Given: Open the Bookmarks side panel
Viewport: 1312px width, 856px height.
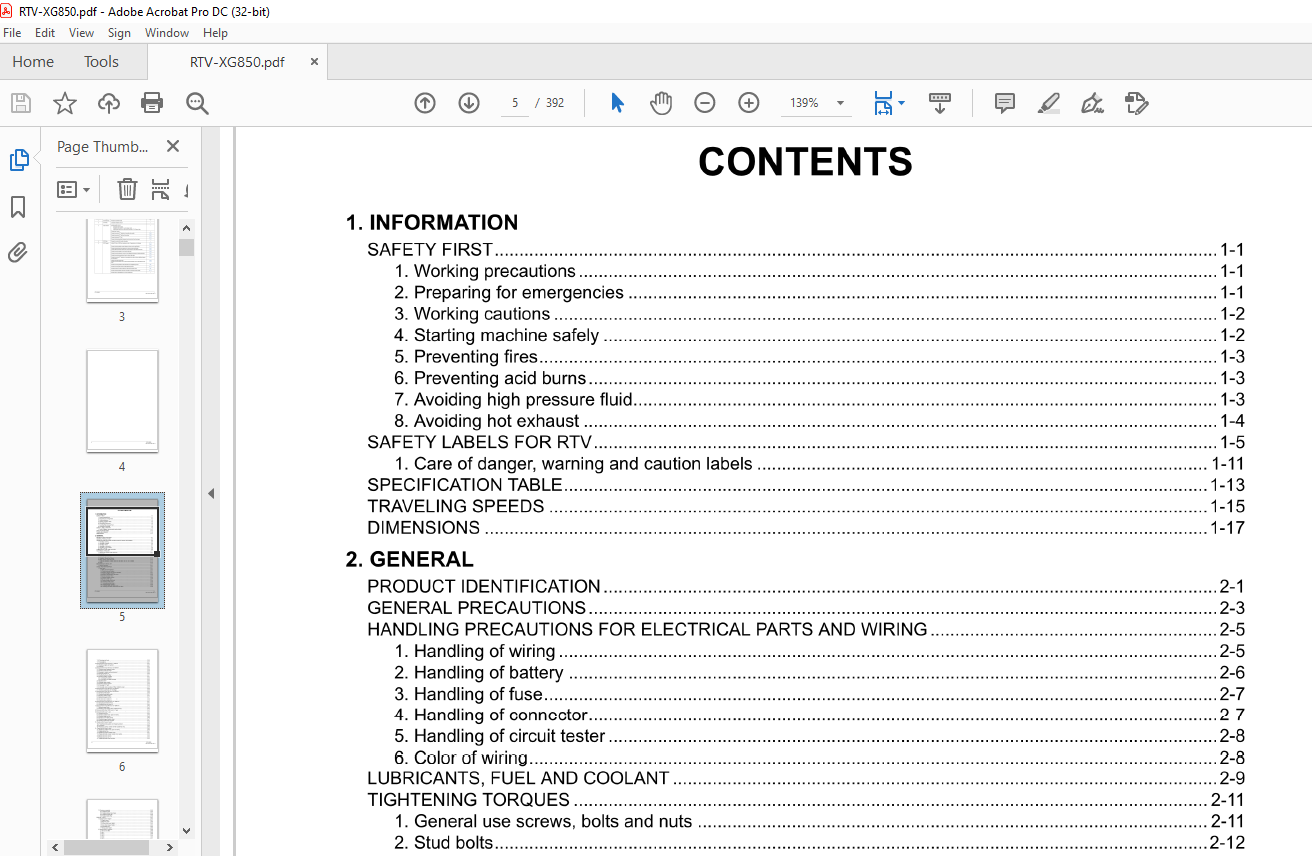Looking at the screenshot, I should [x=18, y=207].
